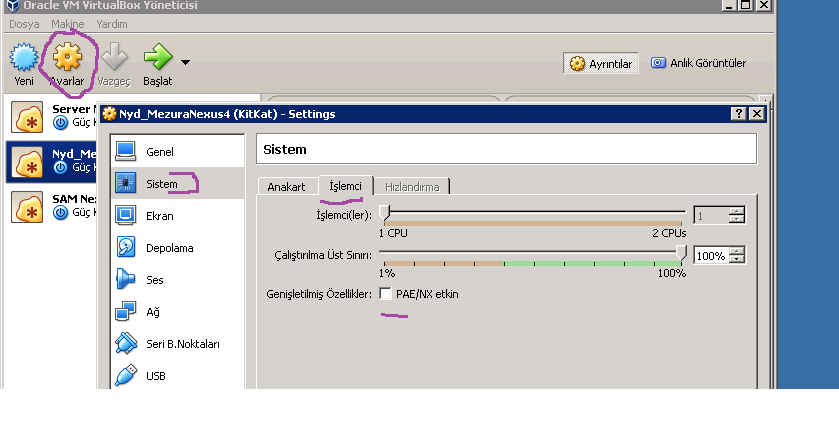839x447 pixels.
Task: Open Genel settings category
Action: 178,151
